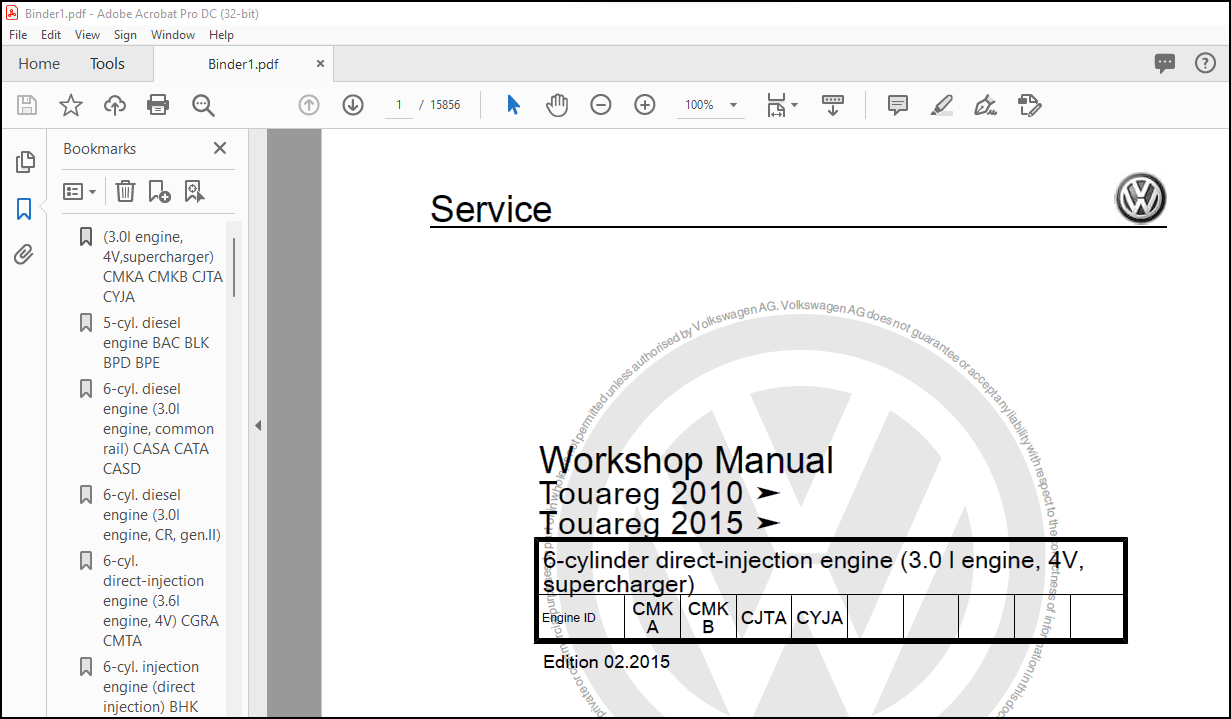Click the cloud upload icon
1231x719 pixels.
point(115,105)
